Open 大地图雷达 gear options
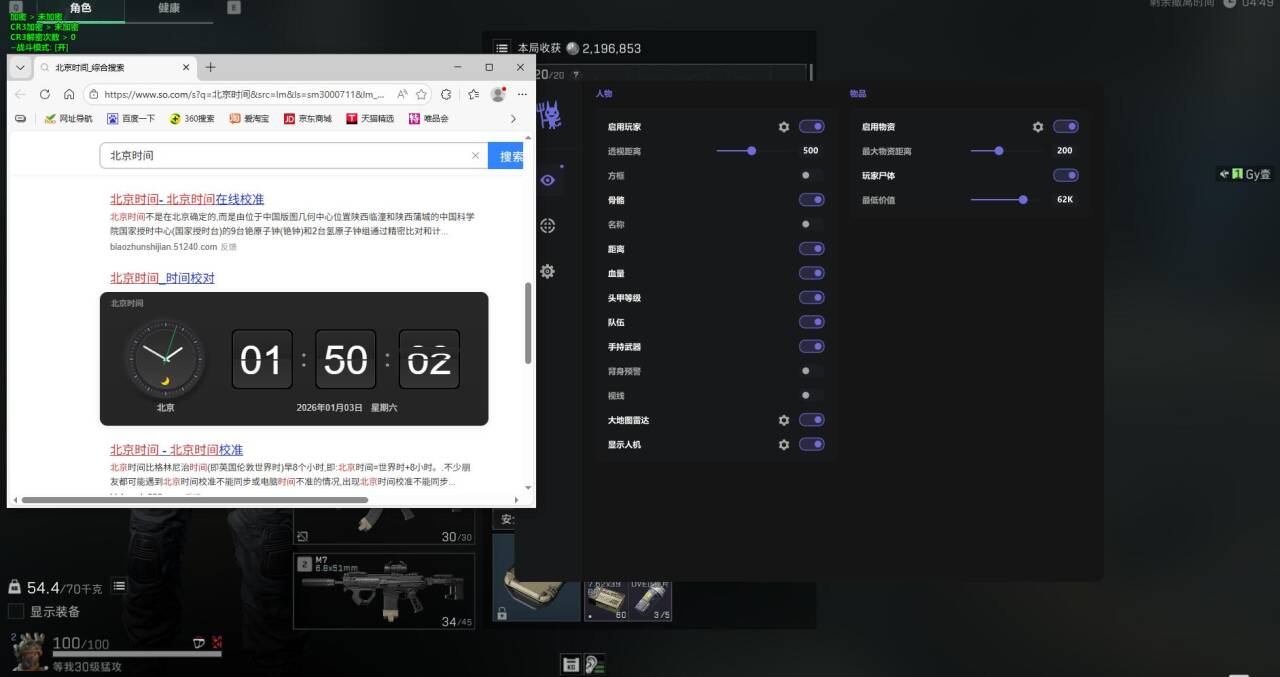The width and height of the screenshot is (1280, 677). [784, 420]
